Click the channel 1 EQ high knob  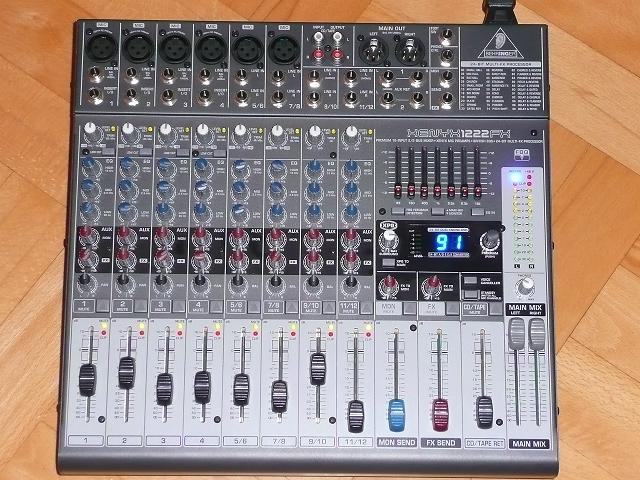(x=89, y=165)
